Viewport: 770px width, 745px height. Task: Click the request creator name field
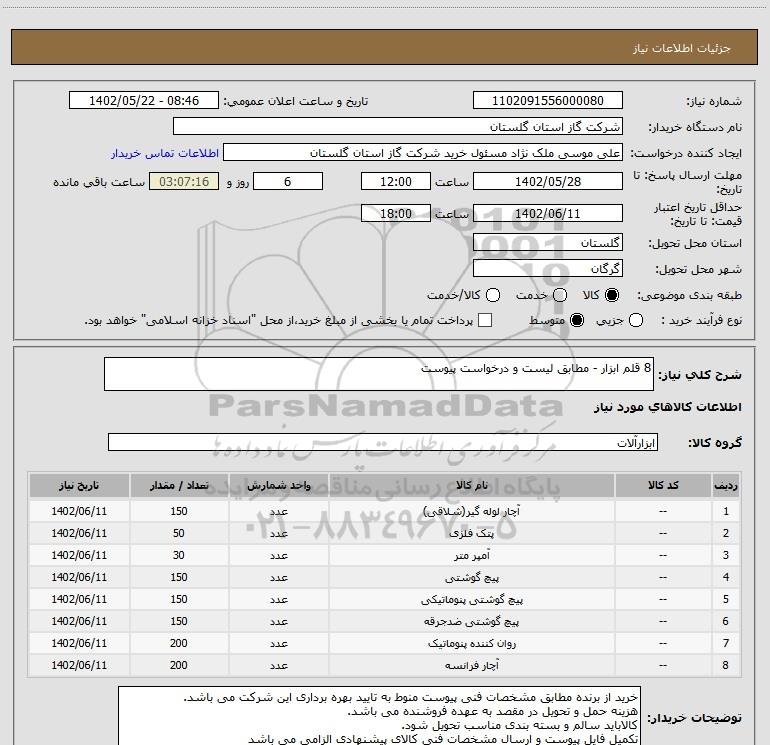click(x=423, y=153)
